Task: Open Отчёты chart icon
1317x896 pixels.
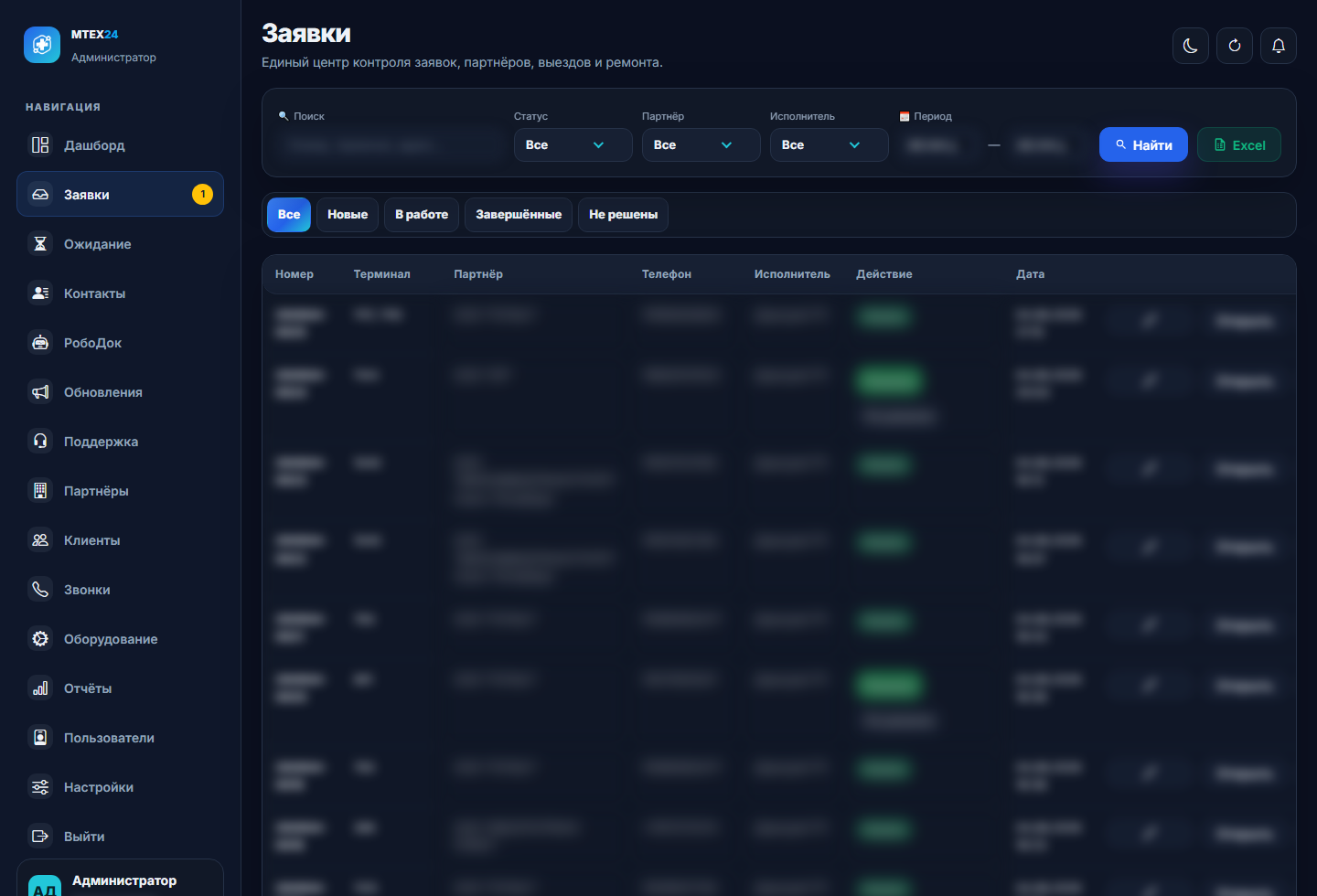Action: [x=40, y=688]
